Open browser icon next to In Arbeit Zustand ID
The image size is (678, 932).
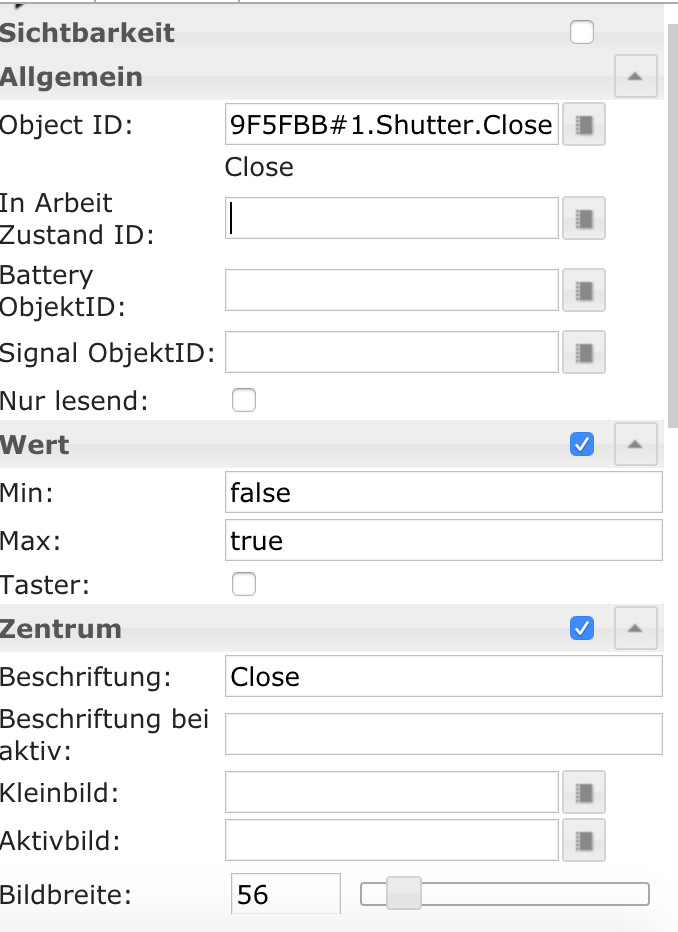click(584, 219)
